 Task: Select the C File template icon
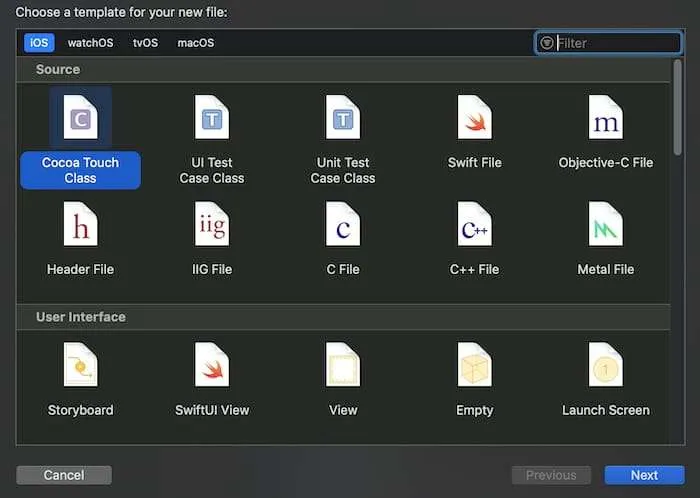coord(343,224)
